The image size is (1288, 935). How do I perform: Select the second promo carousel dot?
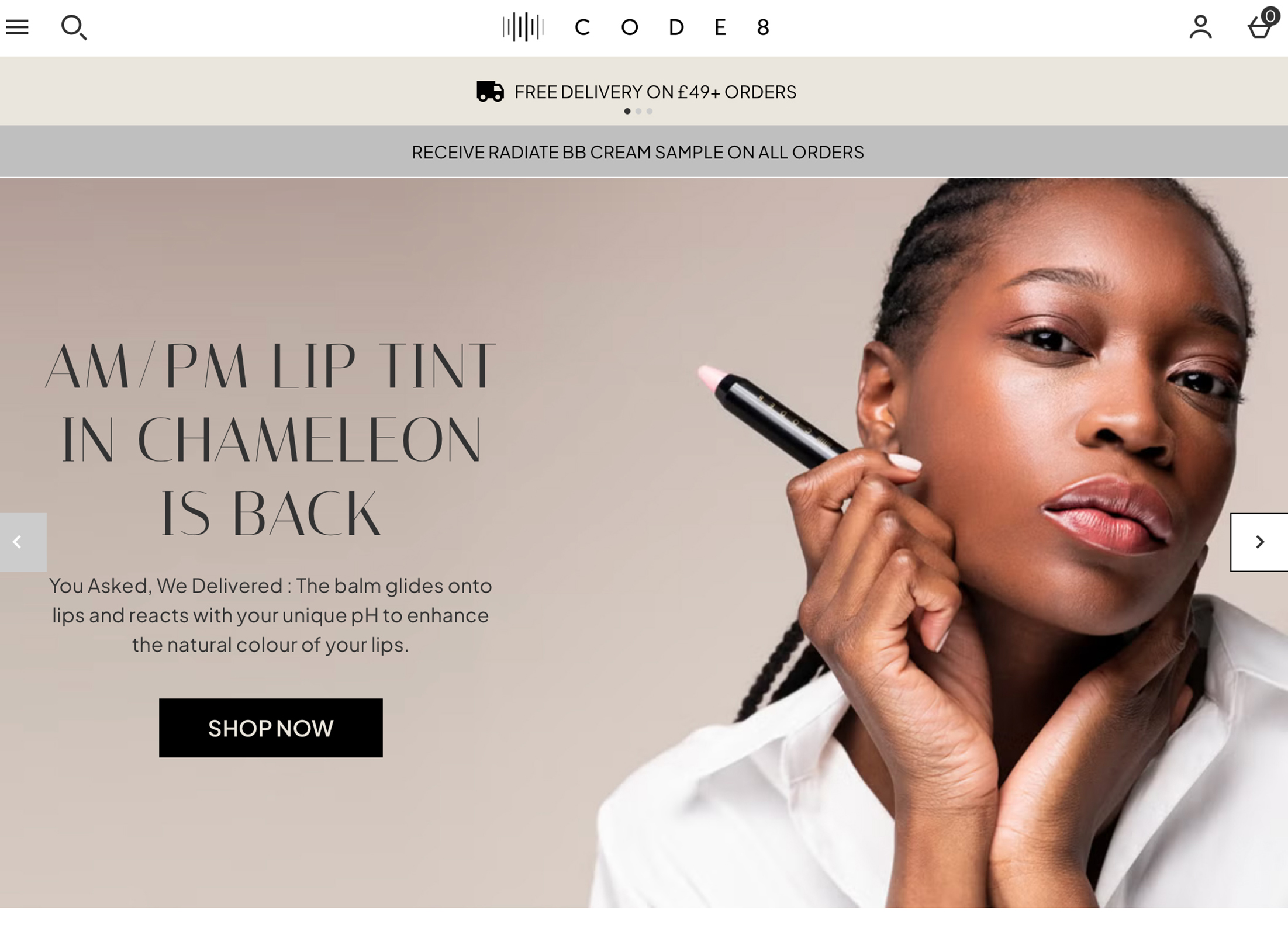click(638, 111)
